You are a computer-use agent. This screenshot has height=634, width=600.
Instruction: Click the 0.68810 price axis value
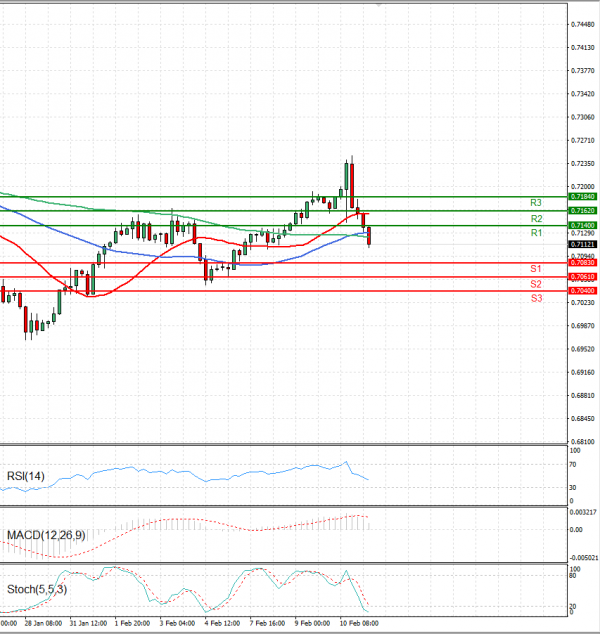coord(583,395)
